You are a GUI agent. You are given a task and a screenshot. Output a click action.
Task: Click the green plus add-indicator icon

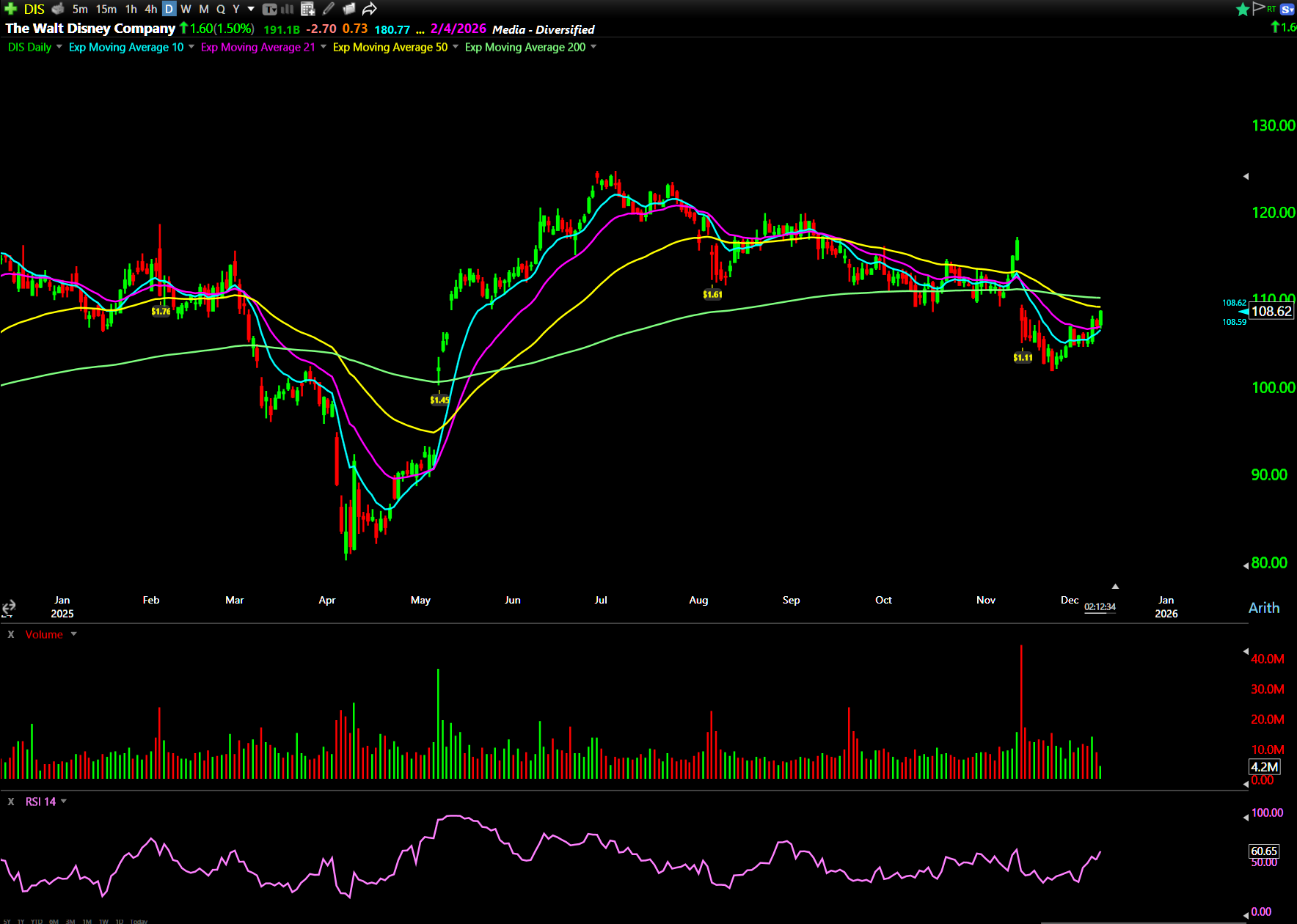pos(10,9)
